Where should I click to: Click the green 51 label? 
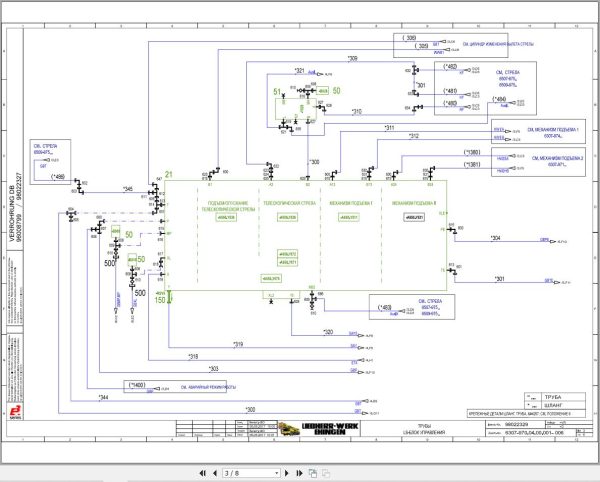[277, 91]
